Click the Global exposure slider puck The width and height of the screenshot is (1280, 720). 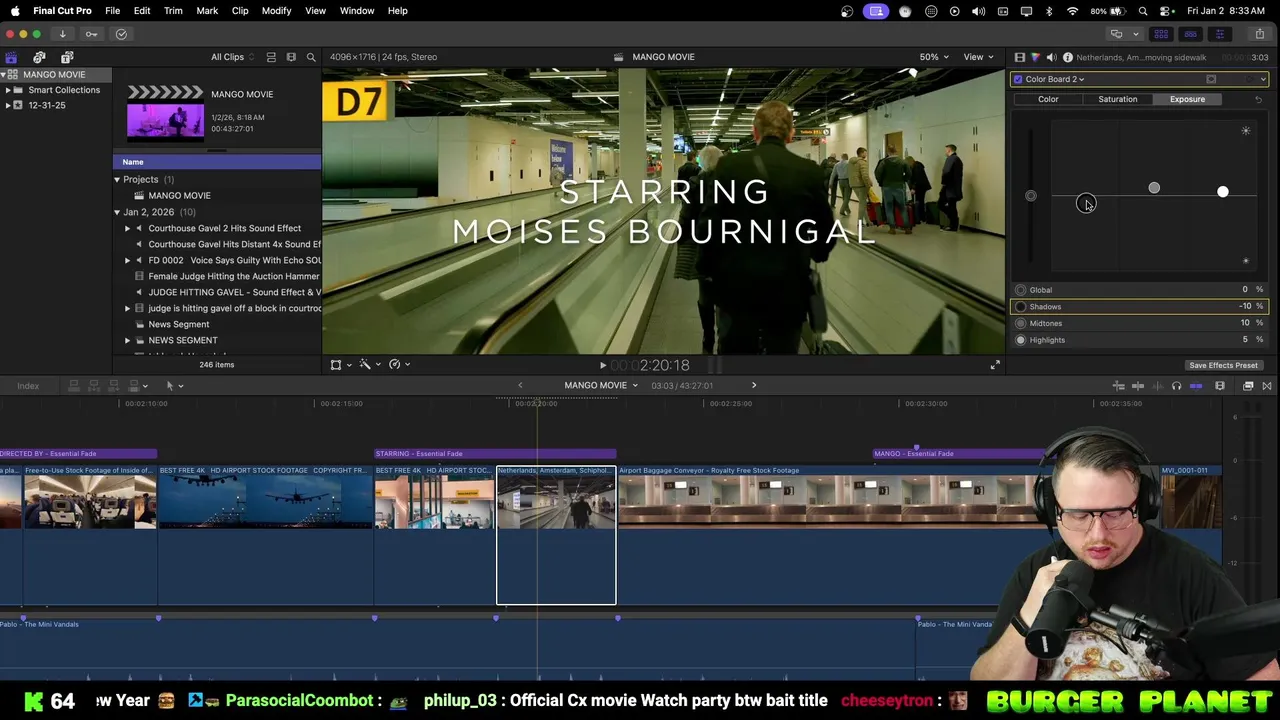pos(1031,196)
